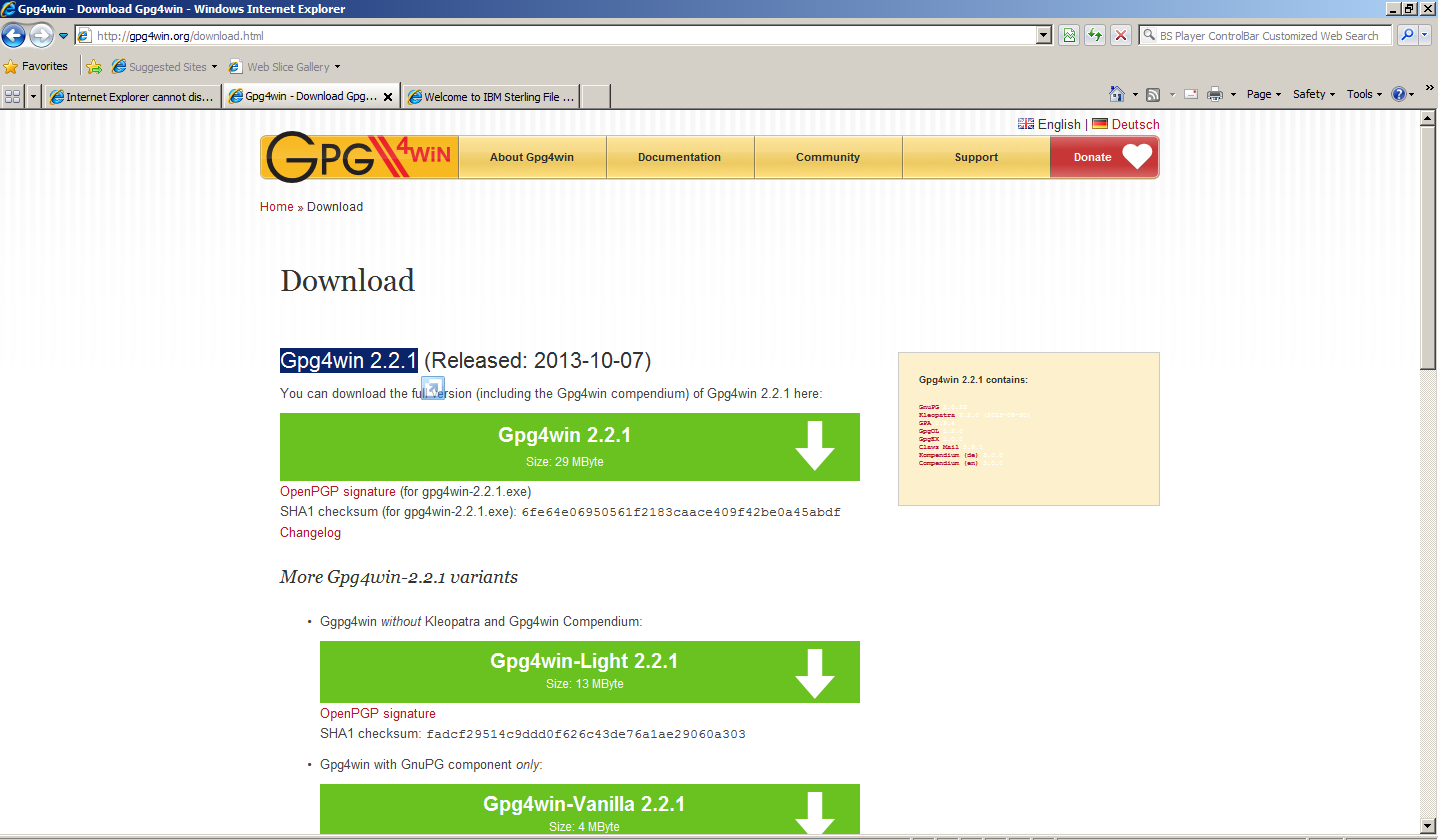Viewport: 1438px width, 840px height.
Task: Click the search magnifier in the web search box
Action: coord(1406,35)
